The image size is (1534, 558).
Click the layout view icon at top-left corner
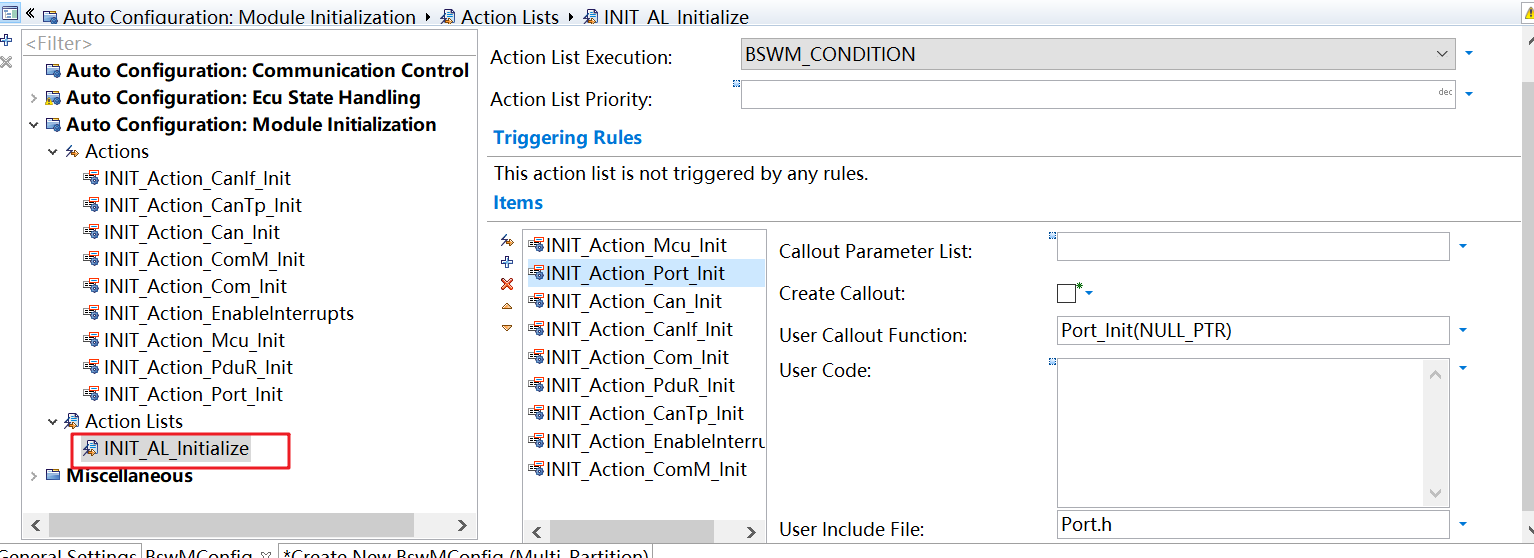pyautogui.click(x=11, y=13)
